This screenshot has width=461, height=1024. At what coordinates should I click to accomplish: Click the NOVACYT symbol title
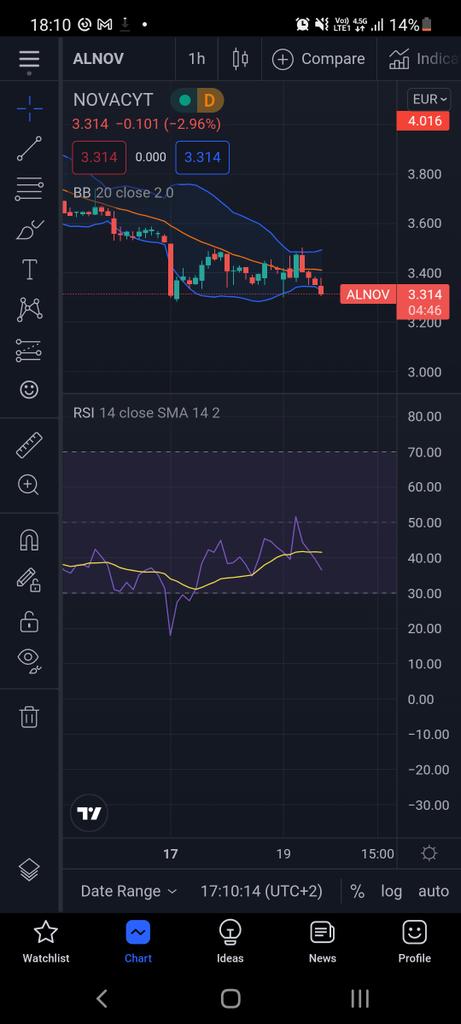113,100
